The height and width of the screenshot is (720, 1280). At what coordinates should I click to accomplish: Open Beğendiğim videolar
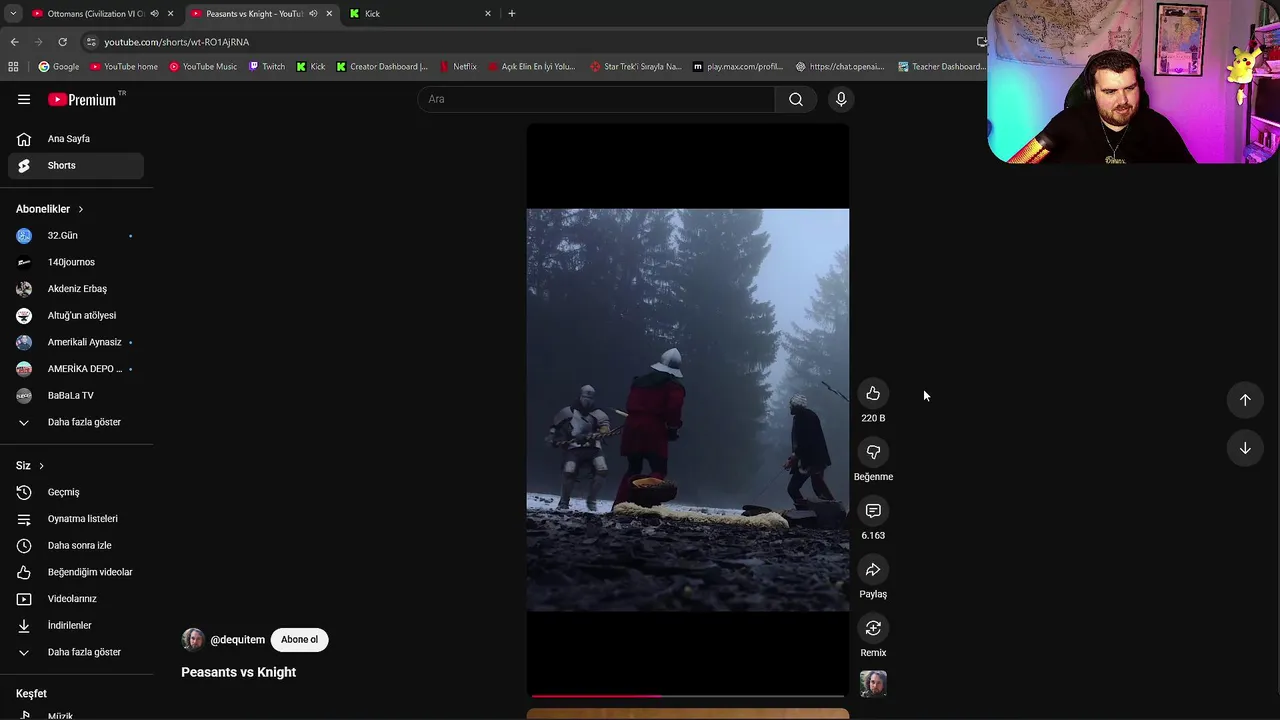[76, 572]
